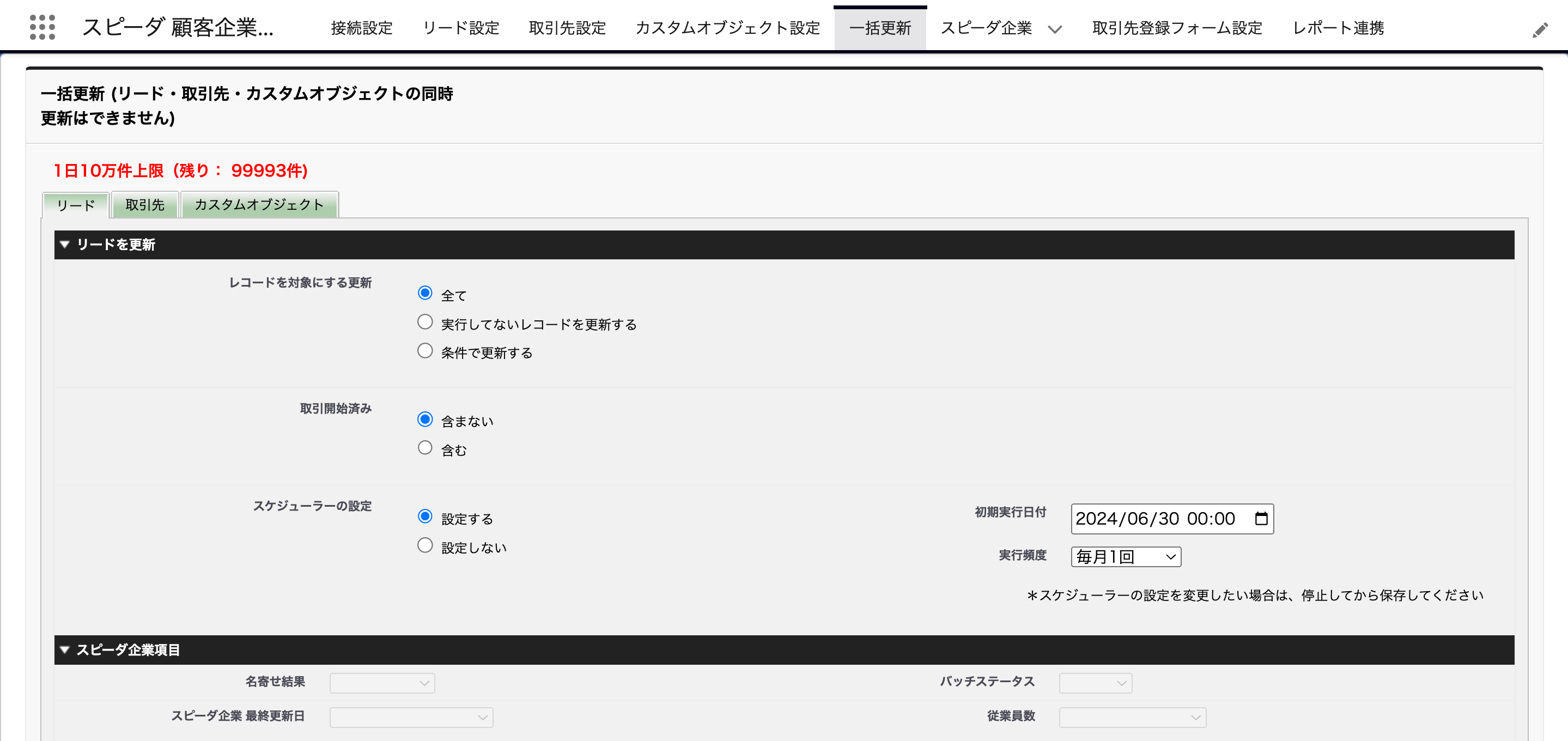Image resolution: width=1568 pixels, height=741 pixels.
Task: Collapse the スピーダ企業項目 section triangle
Action: 64,649
